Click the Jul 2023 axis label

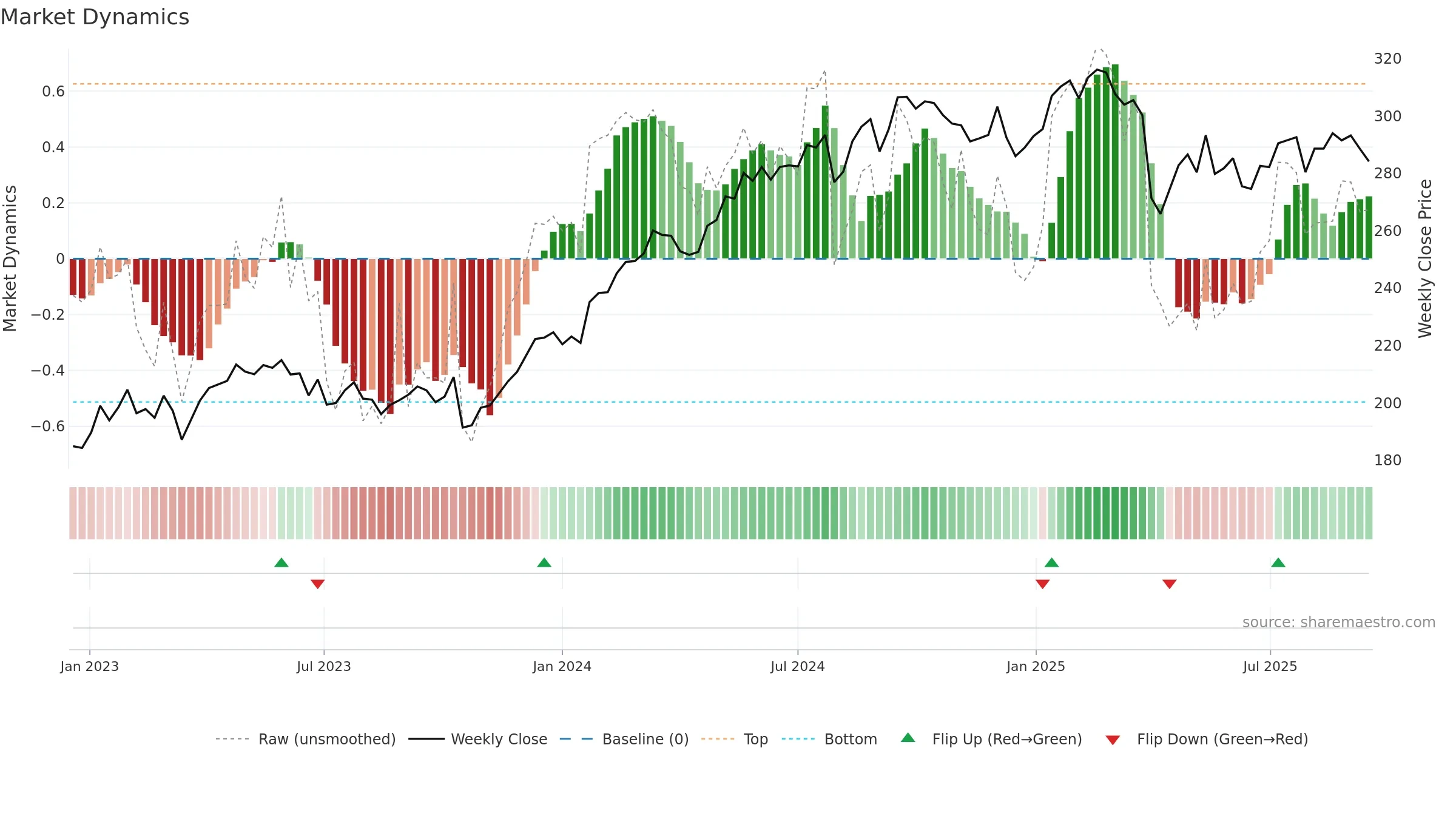(324, 666)
